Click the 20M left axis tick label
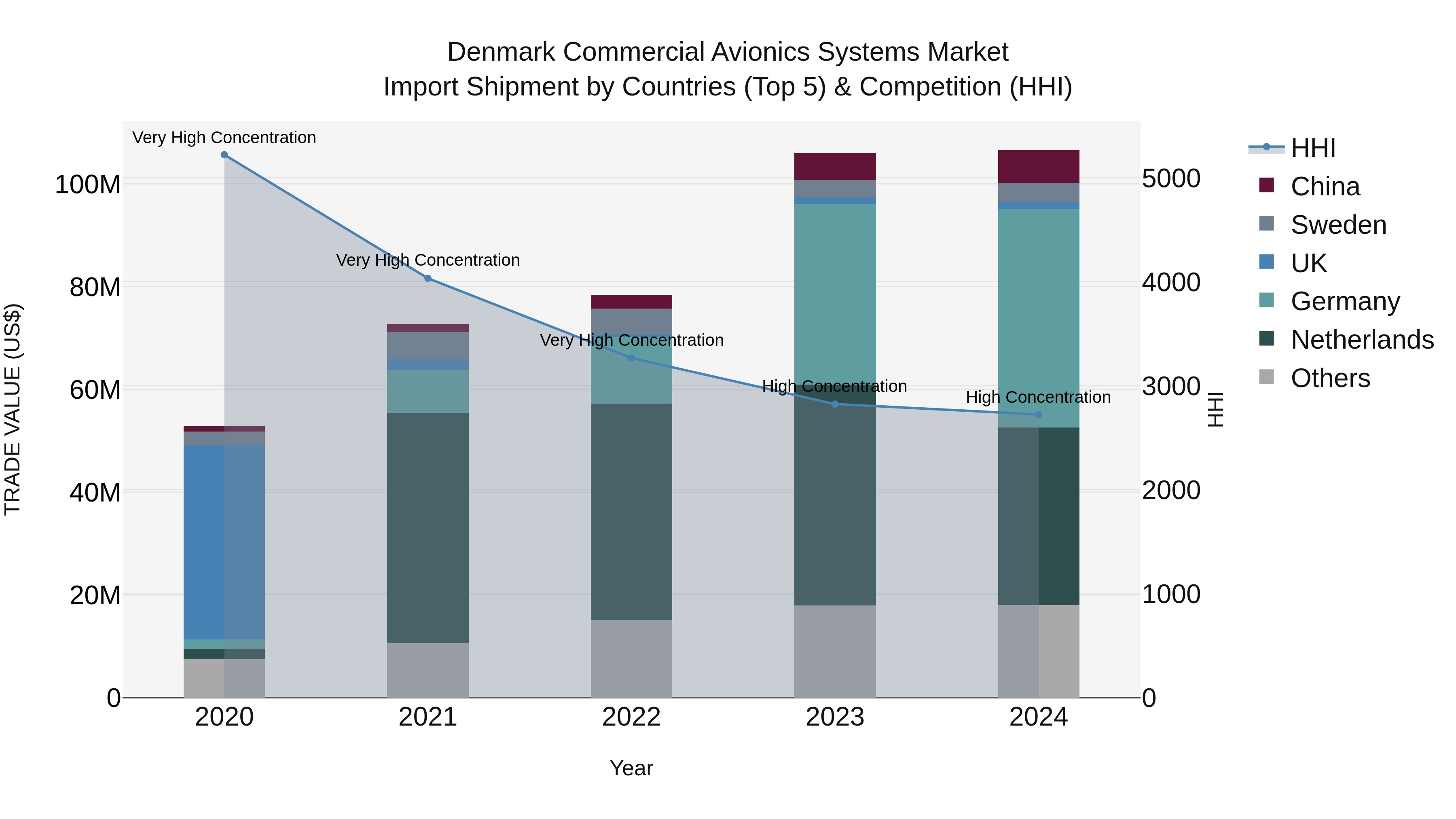1456x819 pixels. pyautogui.click(x=95, y=595)
